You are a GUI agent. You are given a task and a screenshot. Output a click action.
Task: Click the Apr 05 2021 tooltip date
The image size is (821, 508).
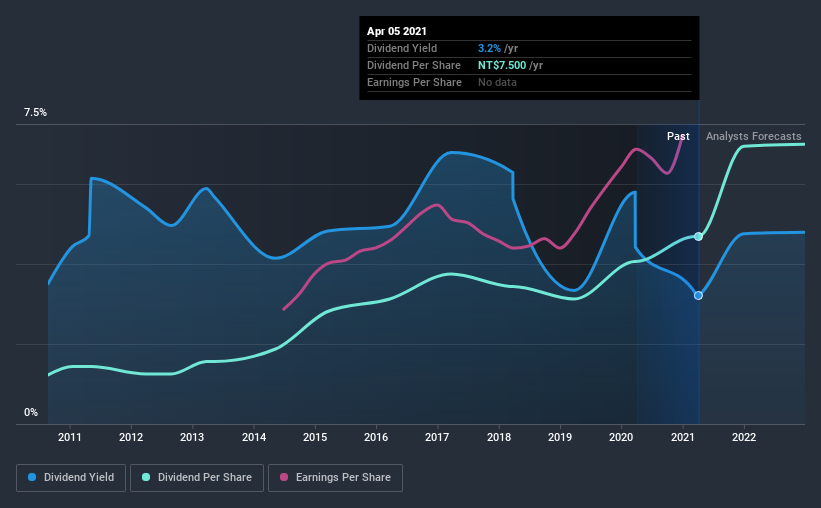tap(397, 31)
